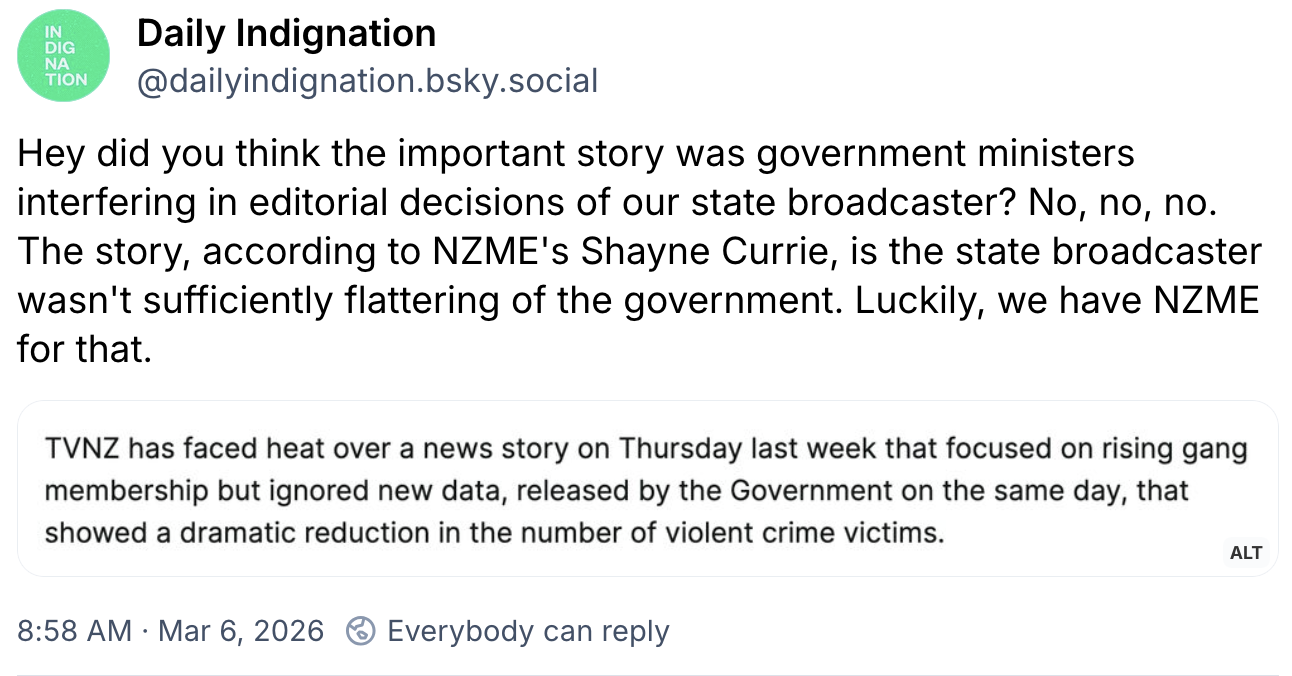Open the ALT badge on the image

point(1246,552)
